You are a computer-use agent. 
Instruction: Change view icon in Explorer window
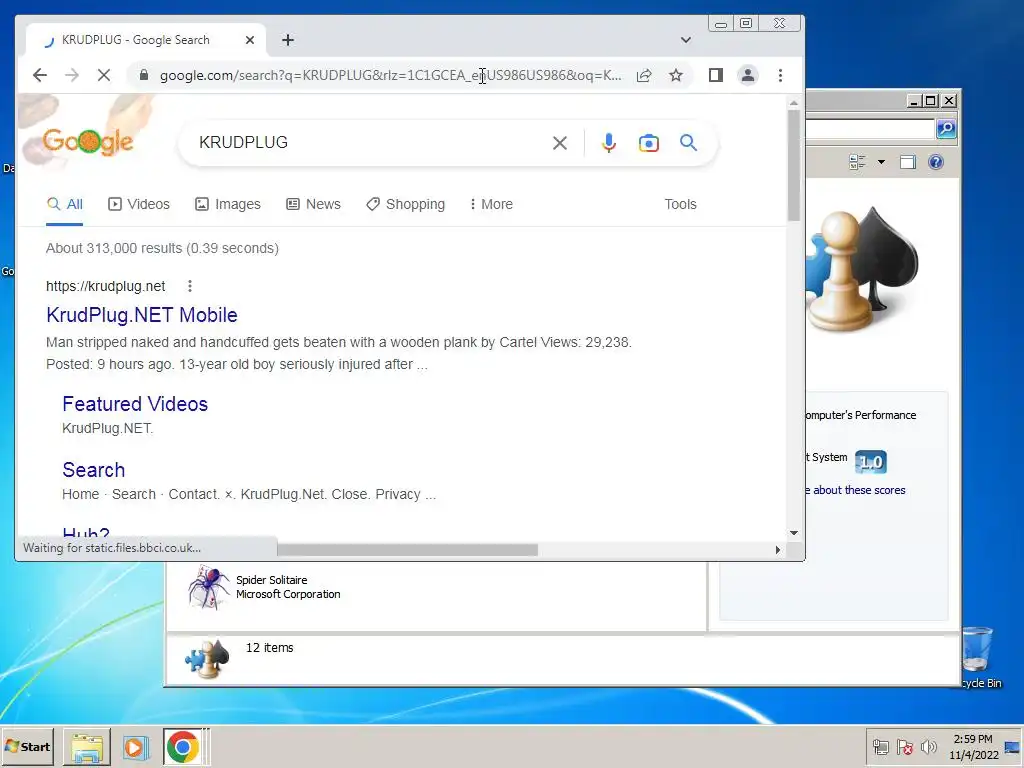pos(857,162)
